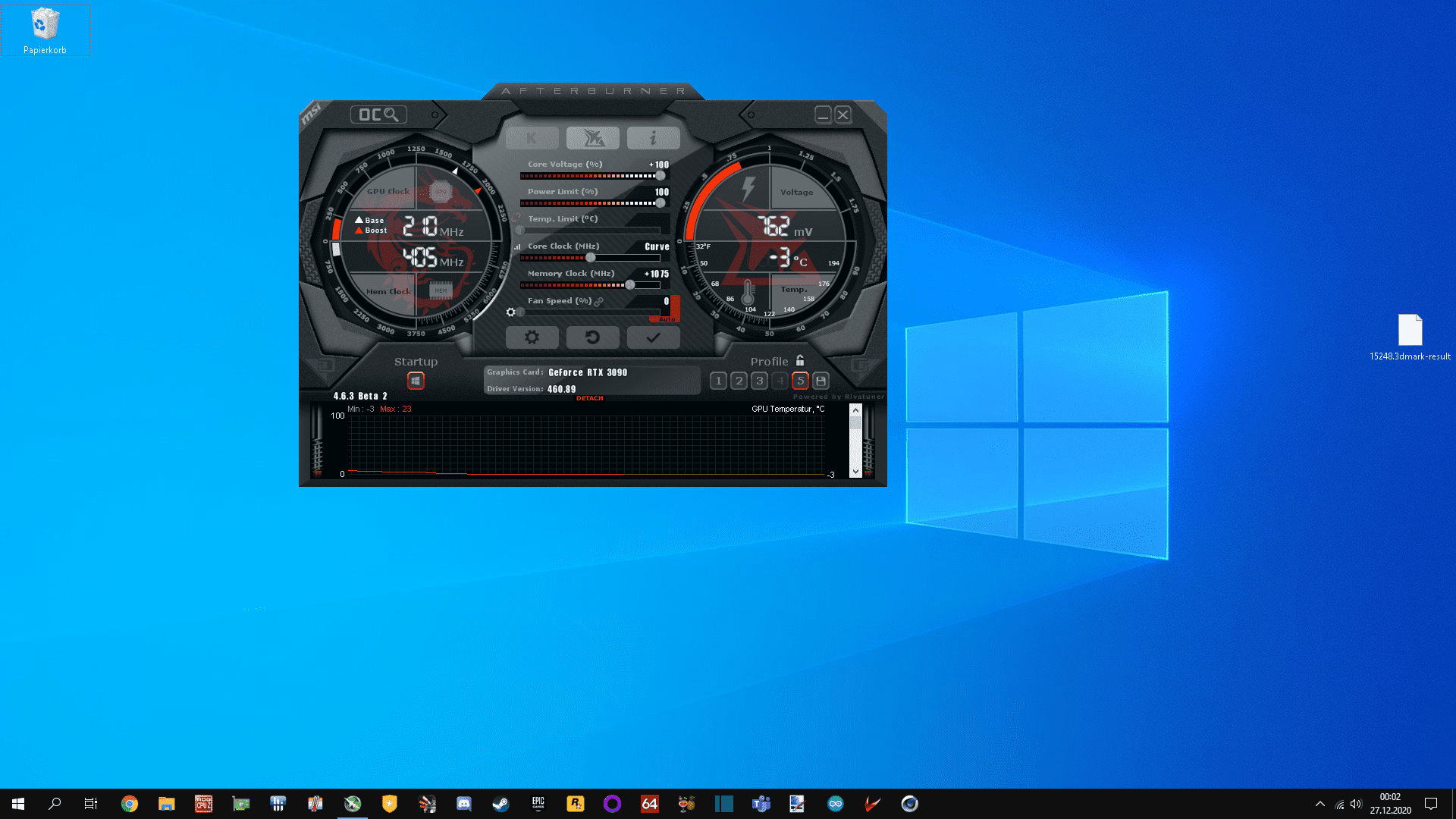Click monitor graph scrollbar up arrow

click(x=855, y=410)
